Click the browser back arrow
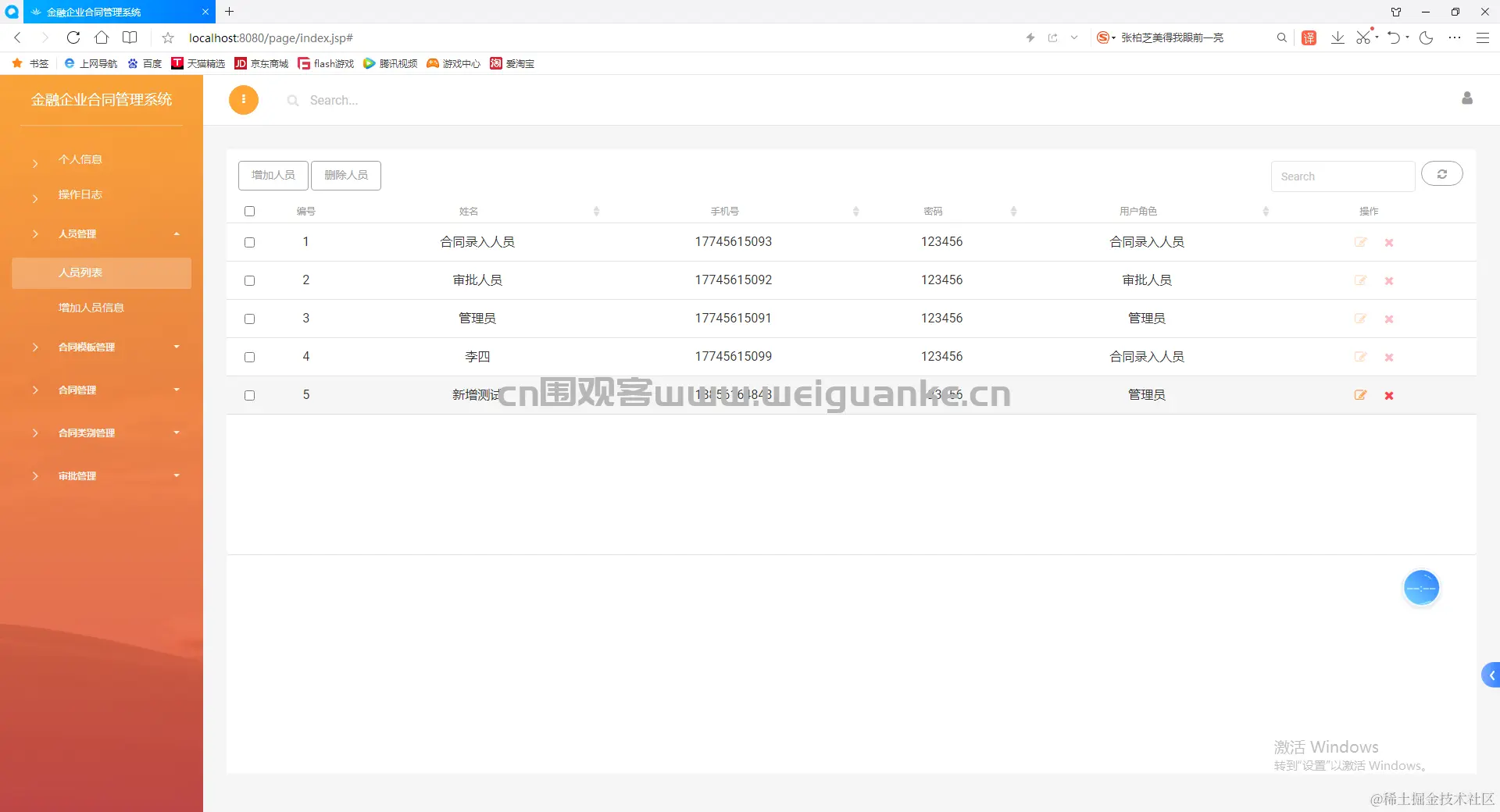The image size is (1500, 812). (x=17, y=37)
